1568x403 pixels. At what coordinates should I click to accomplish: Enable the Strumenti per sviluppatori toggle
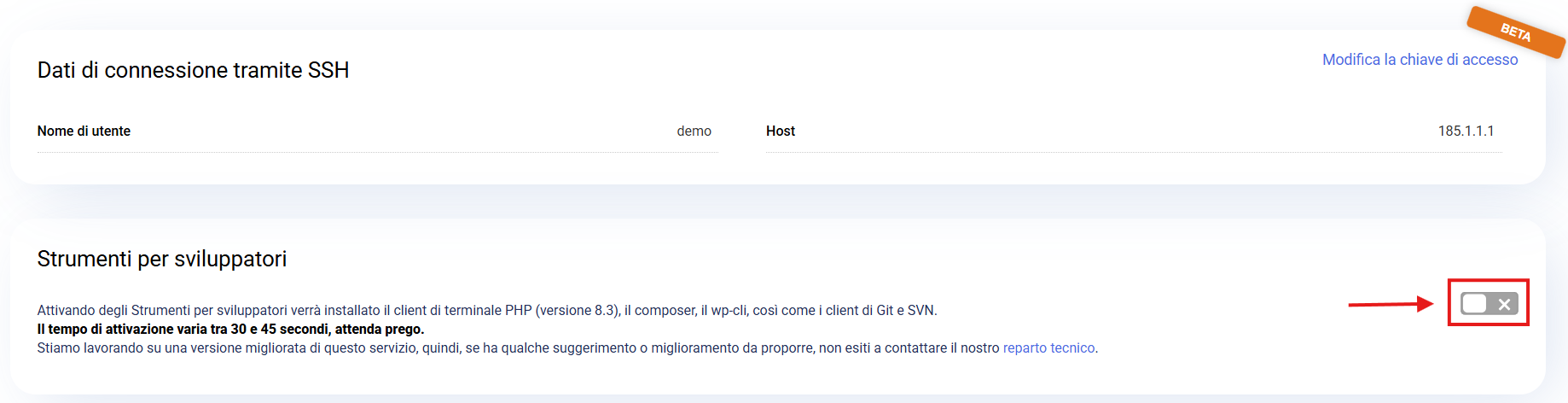click(1489, 303)
